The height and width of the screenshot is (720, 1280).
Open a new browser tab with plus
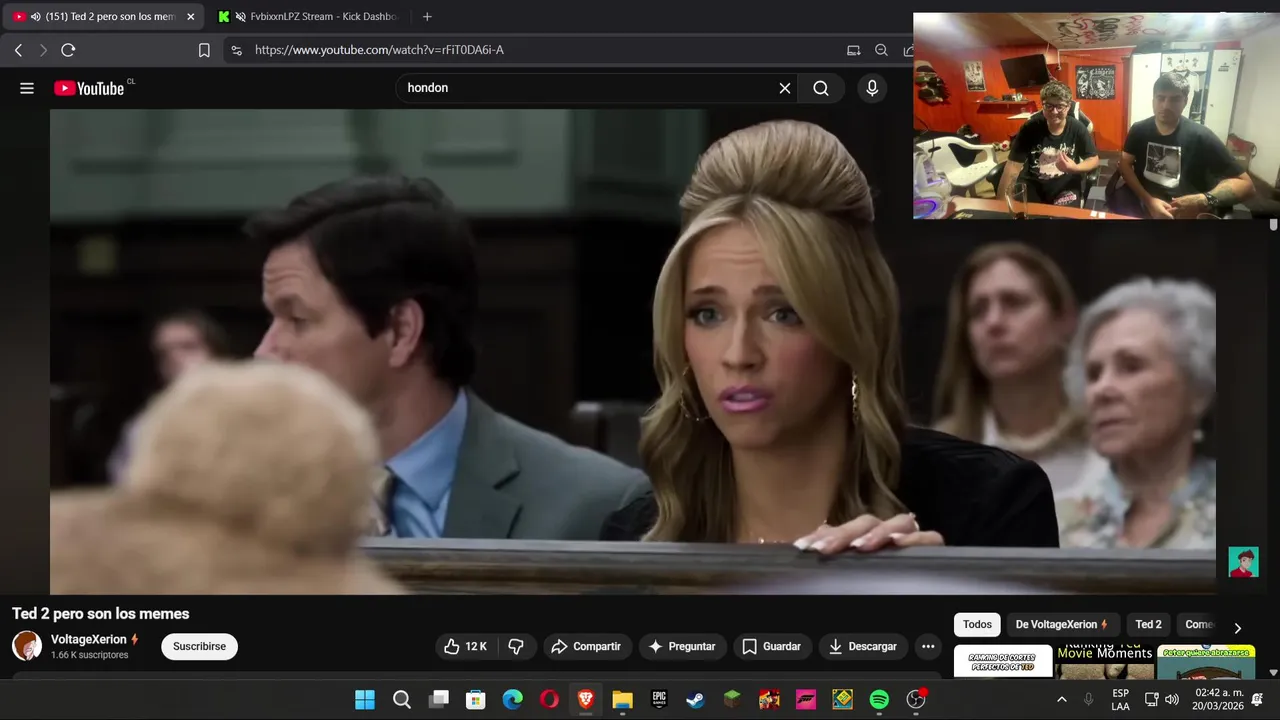click(x=427, y=17)
